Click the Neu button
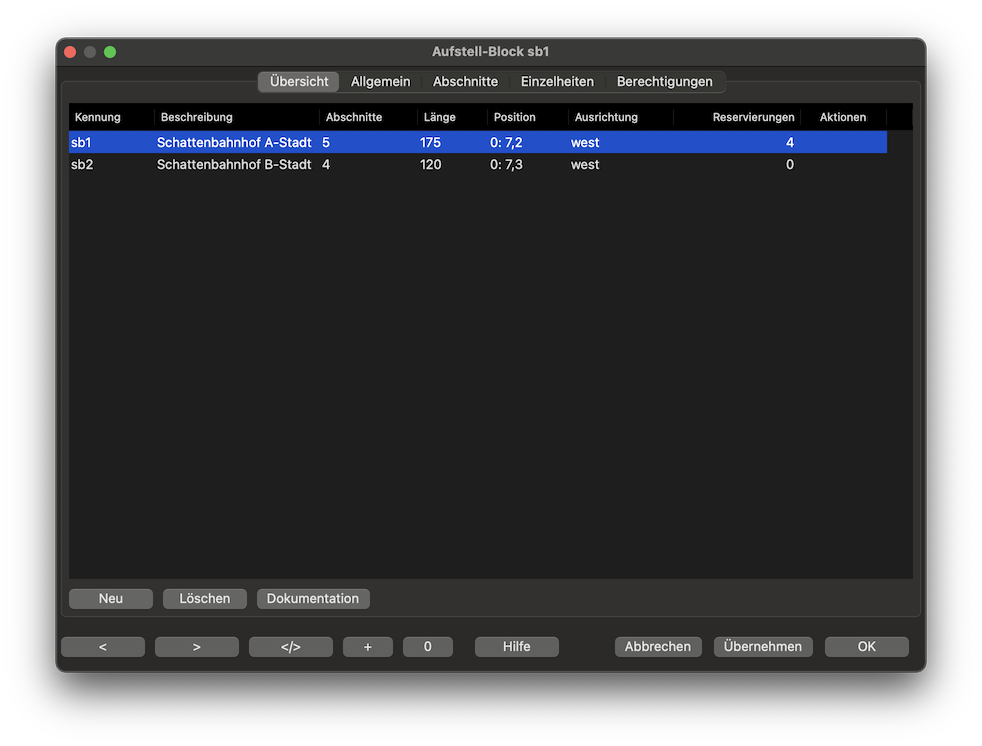The image size is (982, 746). point(111,598)
